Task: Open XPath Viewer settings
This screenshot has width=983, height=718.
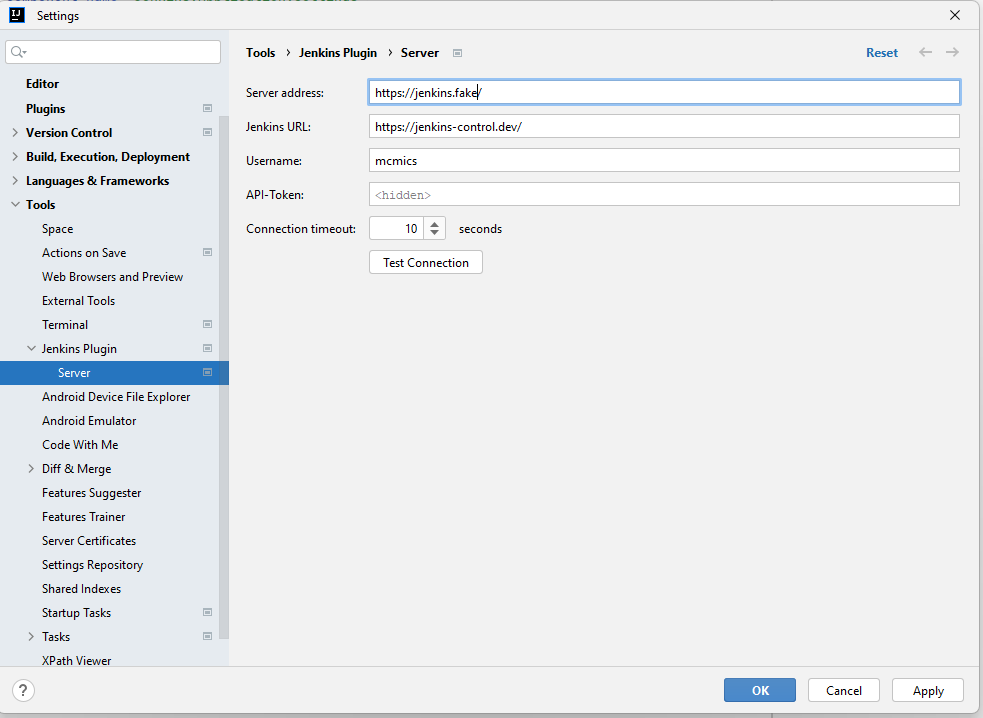Action: tap(76, 660)
